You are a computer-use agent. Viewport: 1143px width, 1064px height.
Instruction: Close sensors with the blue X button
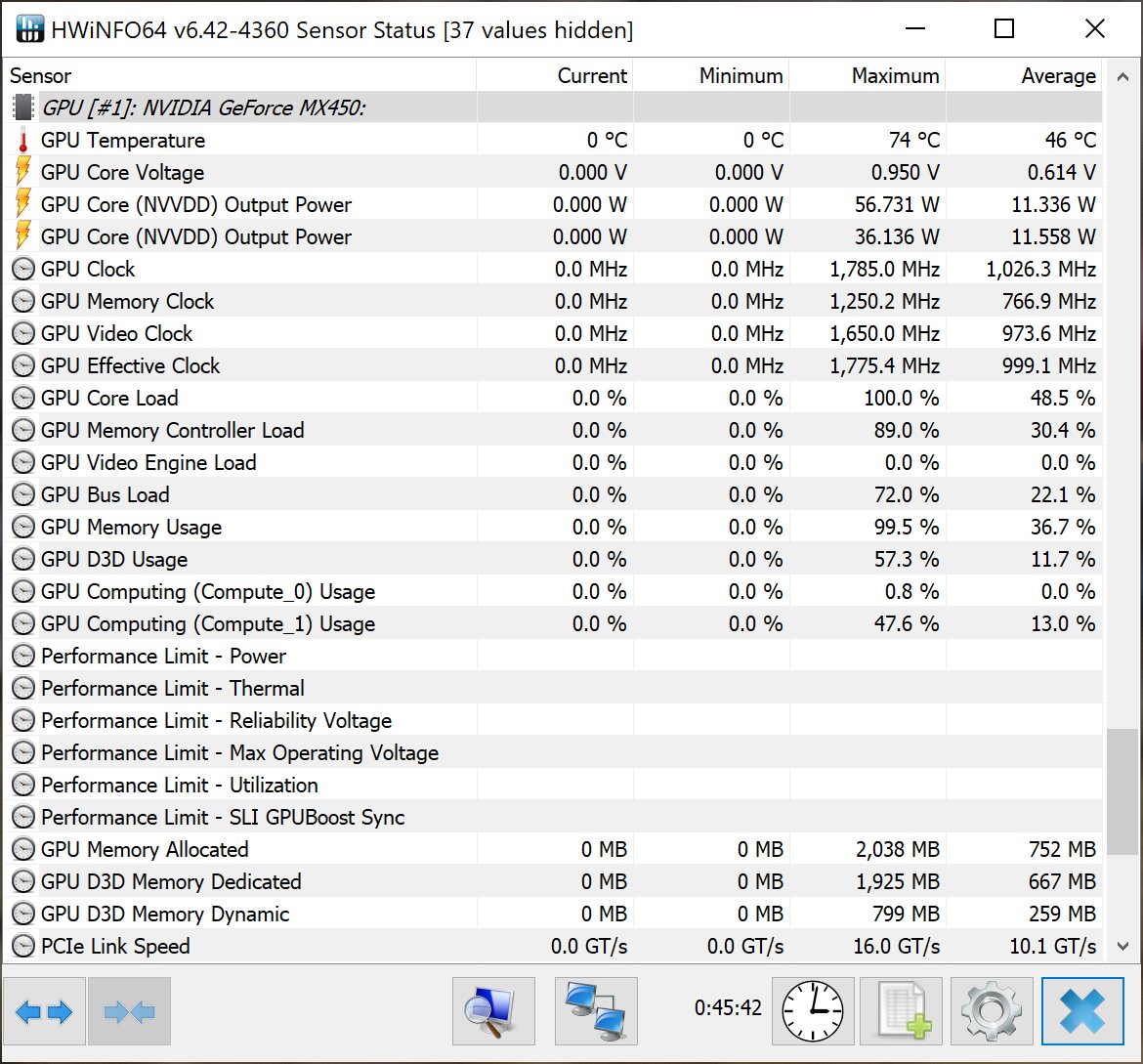pos(1082,1011)
